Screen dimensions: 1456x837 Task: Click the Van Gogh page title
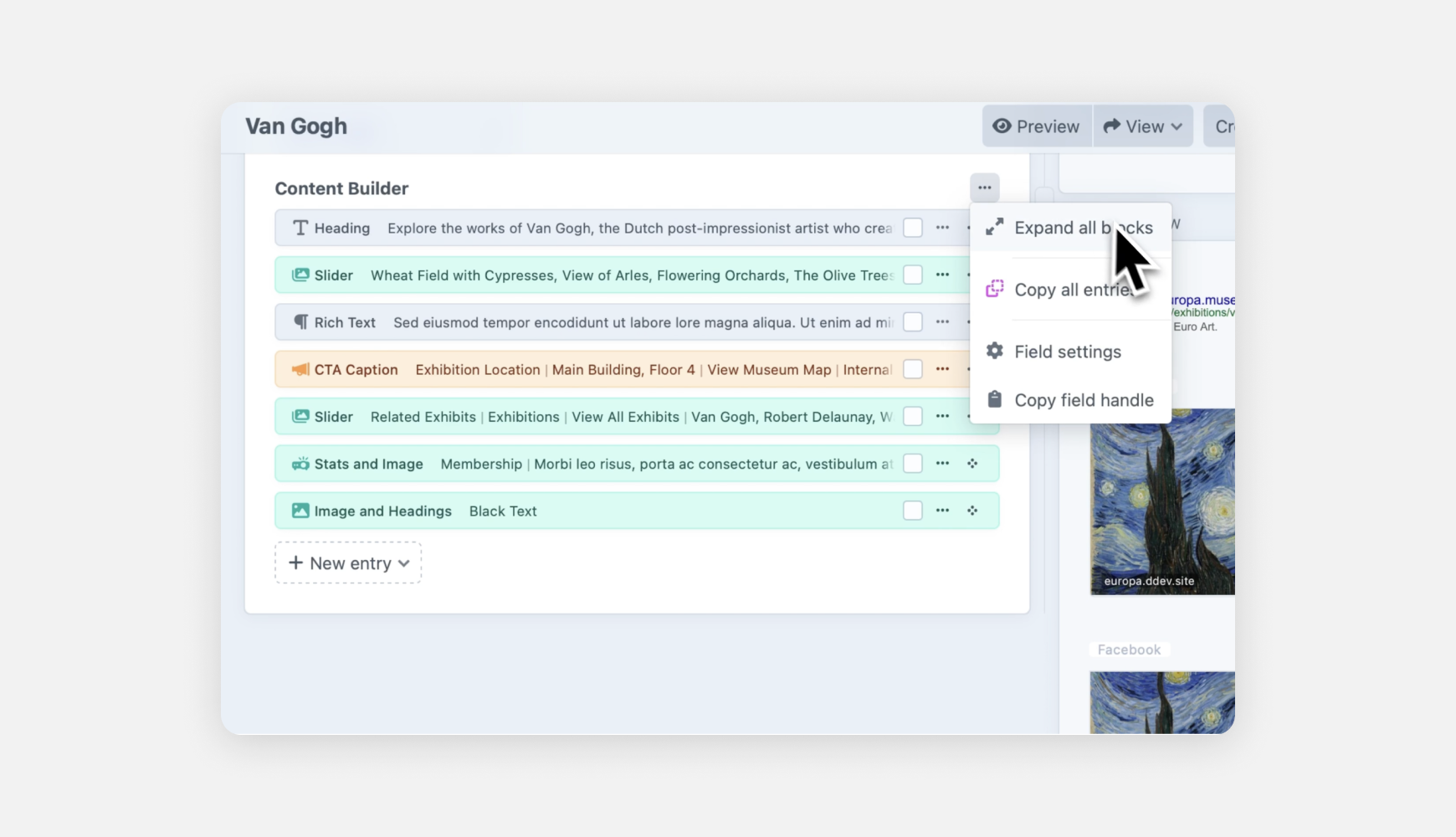click(296, 126)
